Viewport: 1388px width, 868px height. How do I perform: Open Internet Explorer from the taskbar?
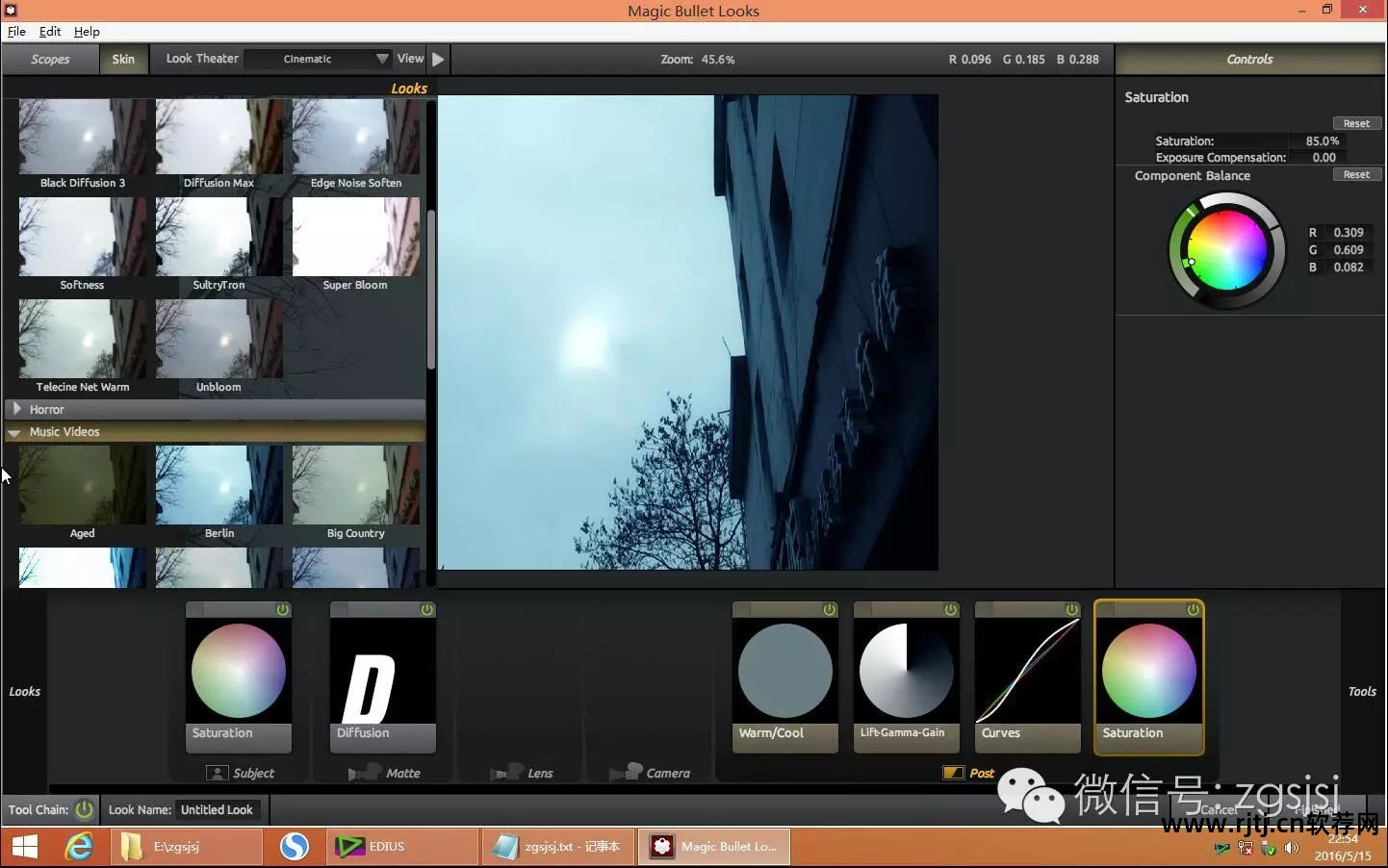tap(79, 847)
